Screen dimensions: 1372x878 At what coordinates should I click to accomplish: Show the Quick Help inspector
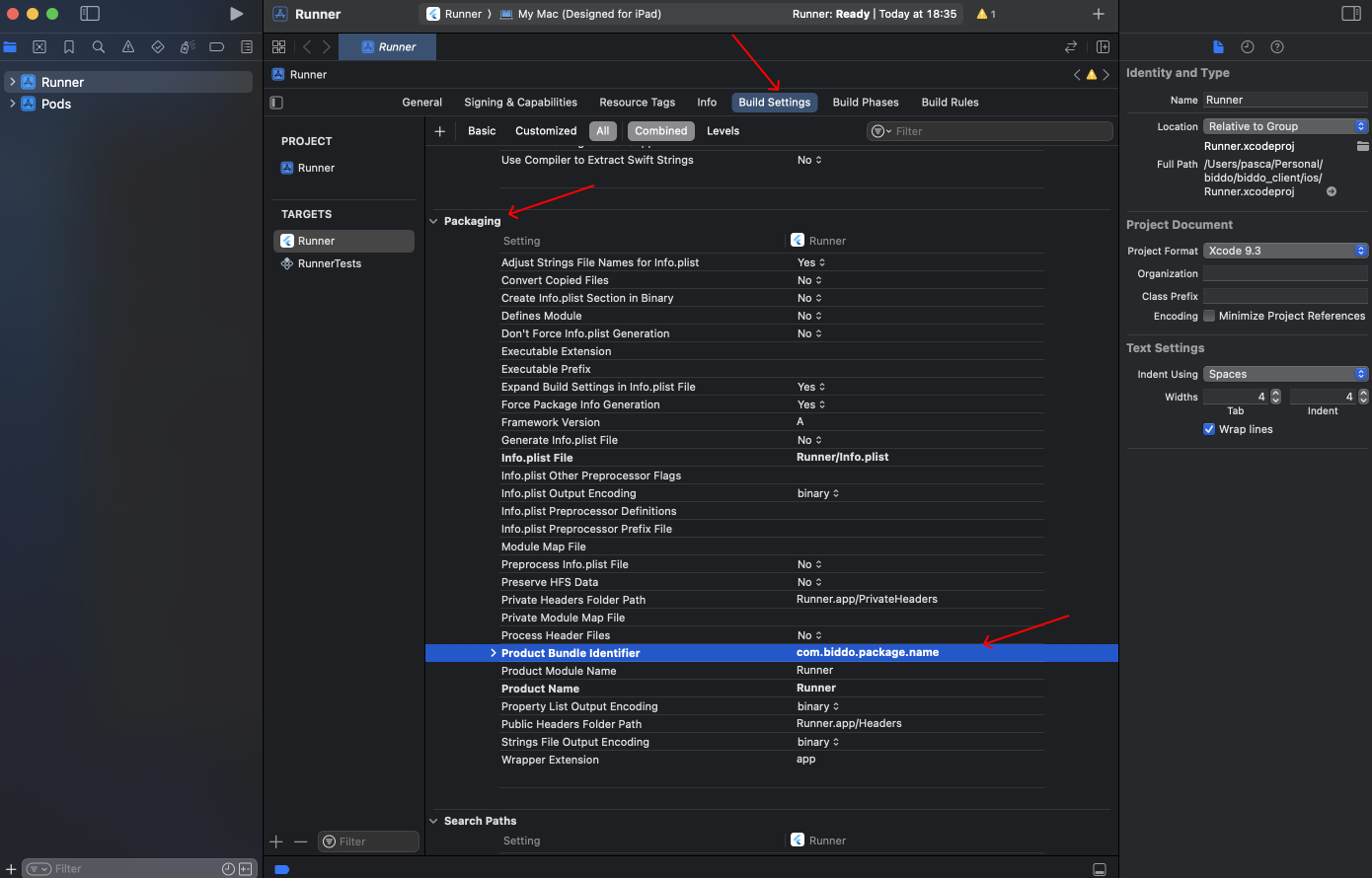pos(1277,46)
